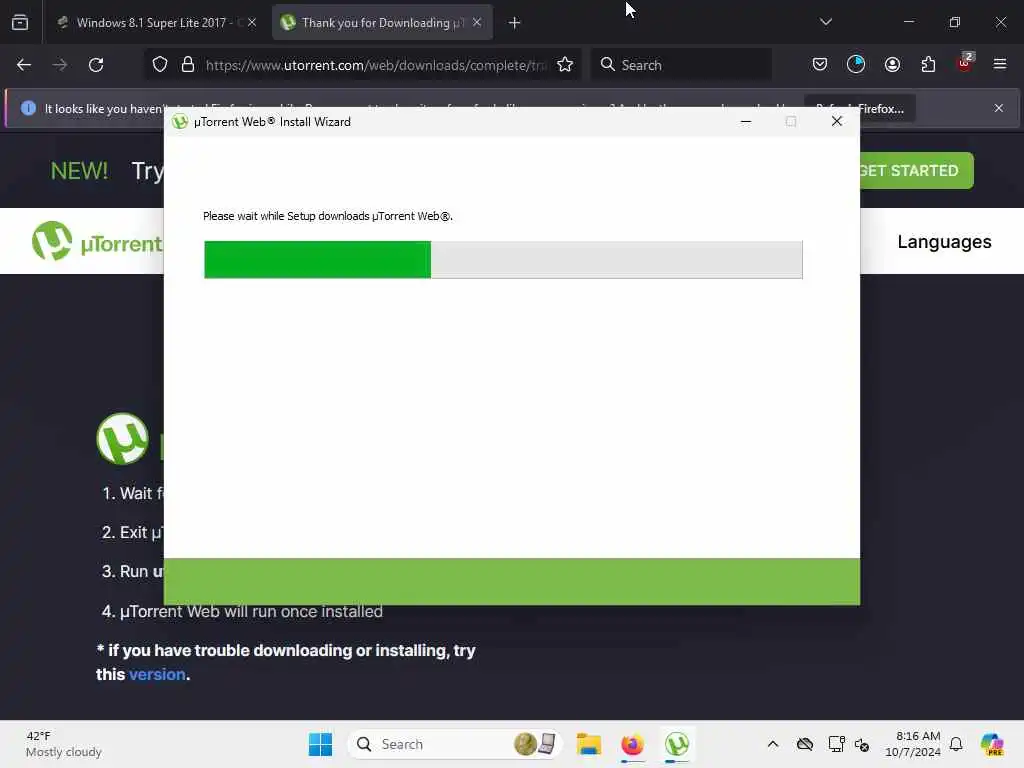Viewport: 1024px width, 768px height.
Task: Click the cloud sync tray icon
Action: [805, 744]
